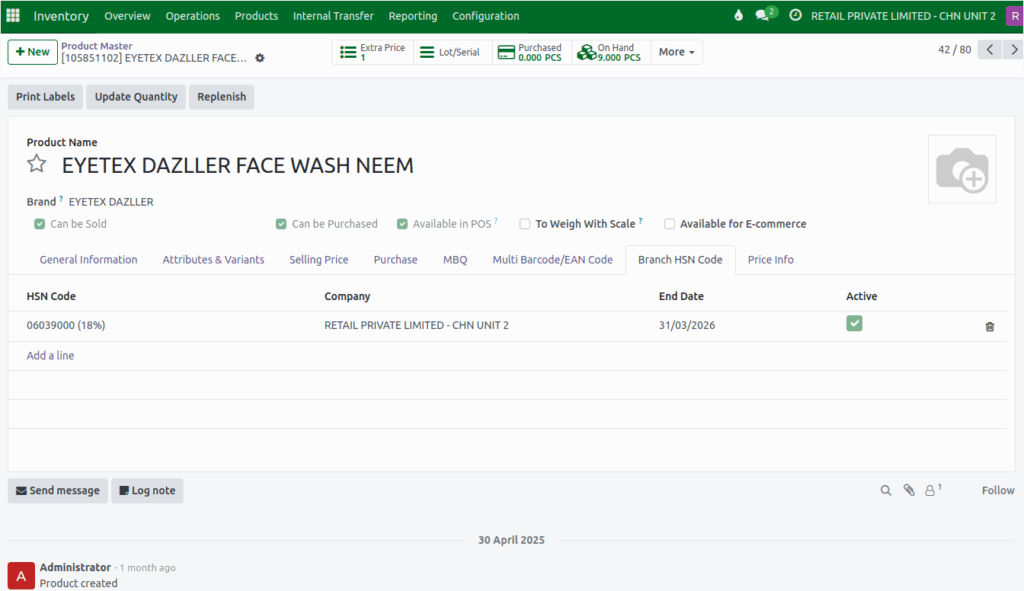Click Add a line under HSN Code
Viewport: 1024px width, 591px height.
50,355
